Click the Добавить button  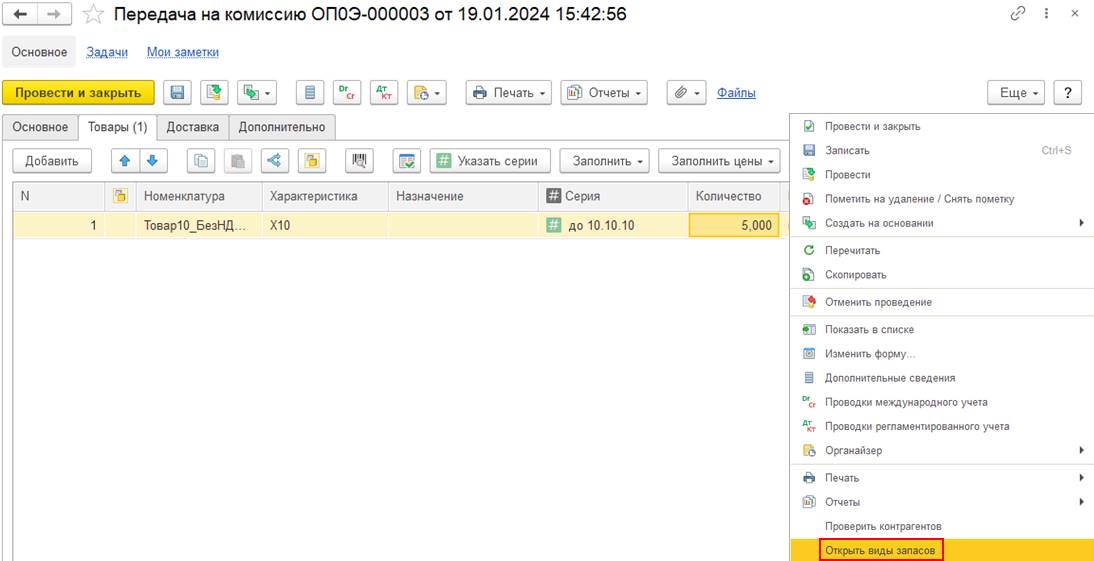point(52,161)
